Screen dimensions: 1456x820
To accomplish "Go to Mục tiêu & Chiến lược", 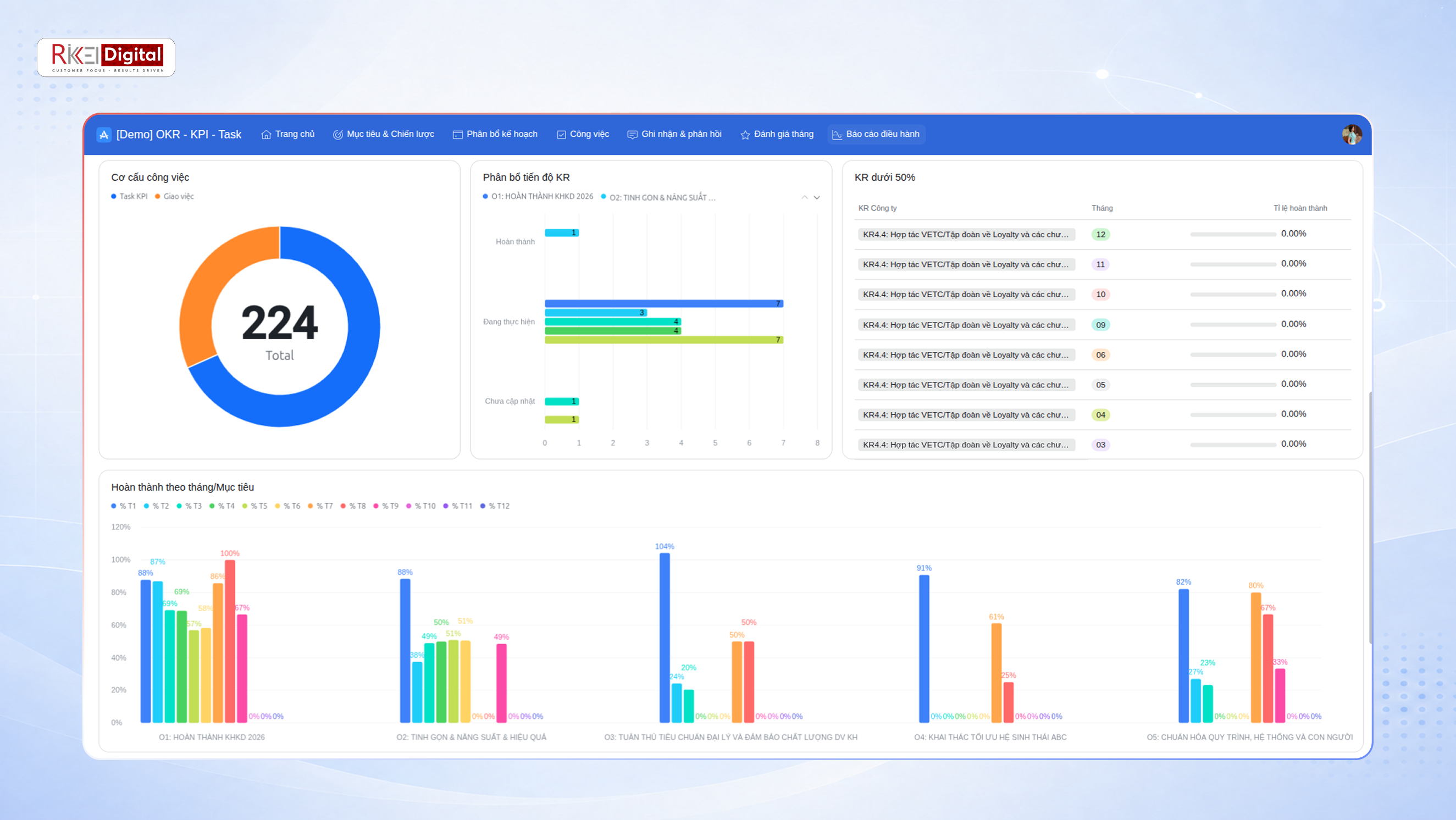I will tap(384, 135).
